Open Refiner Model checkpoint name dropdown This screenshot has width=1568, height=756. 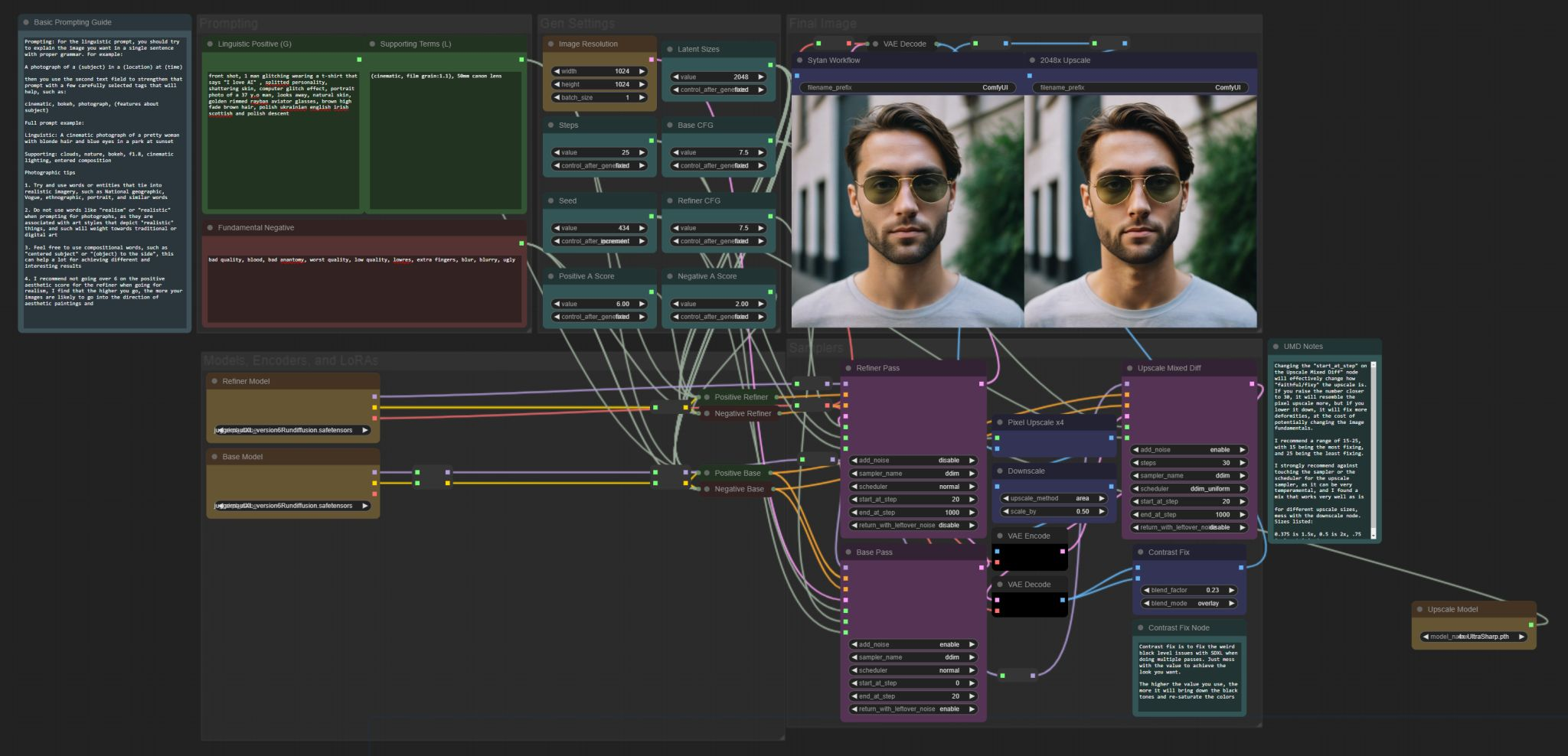pos(292,431)
